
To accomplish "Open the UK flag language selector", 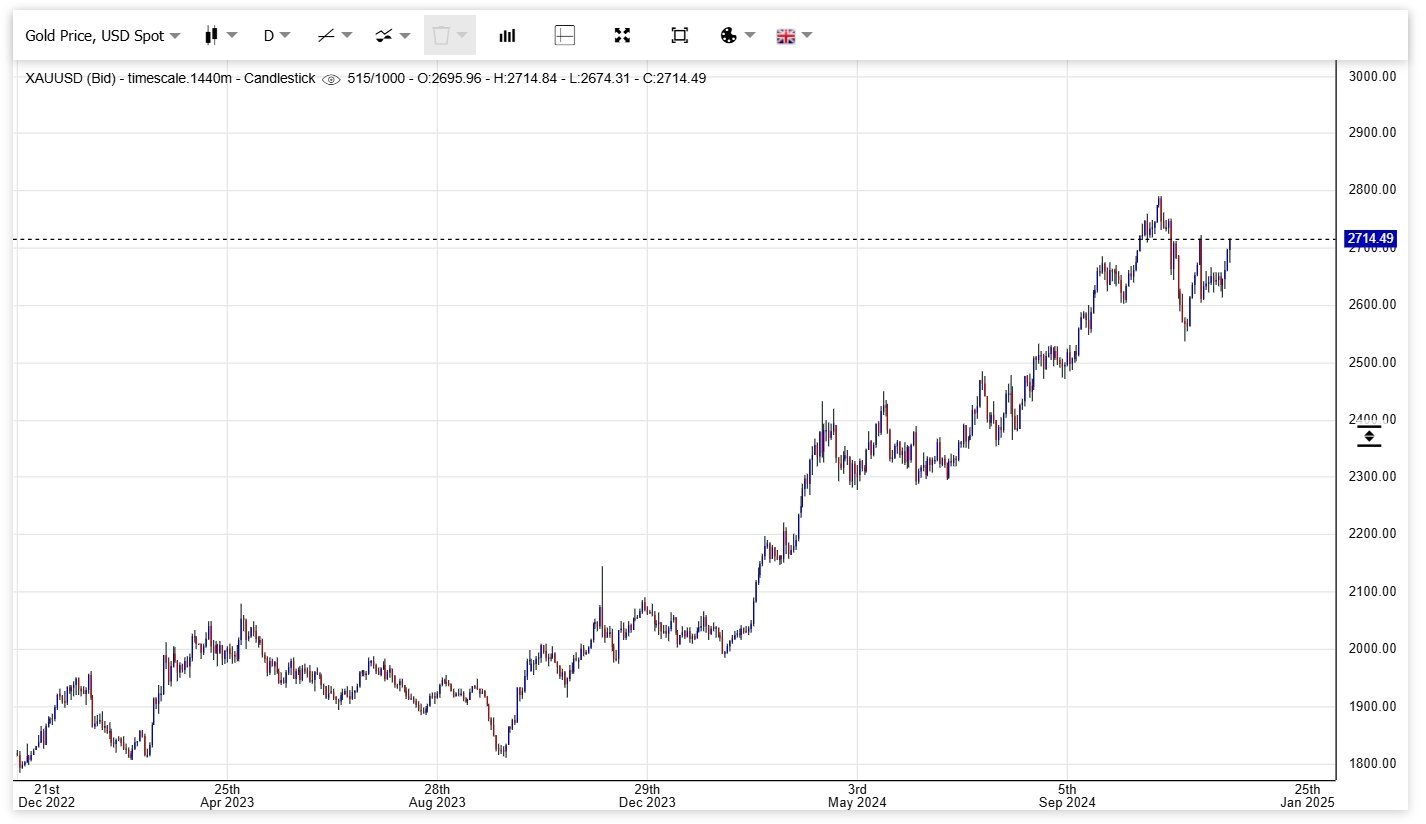I will pyautogui.click(x=794, y=36).
